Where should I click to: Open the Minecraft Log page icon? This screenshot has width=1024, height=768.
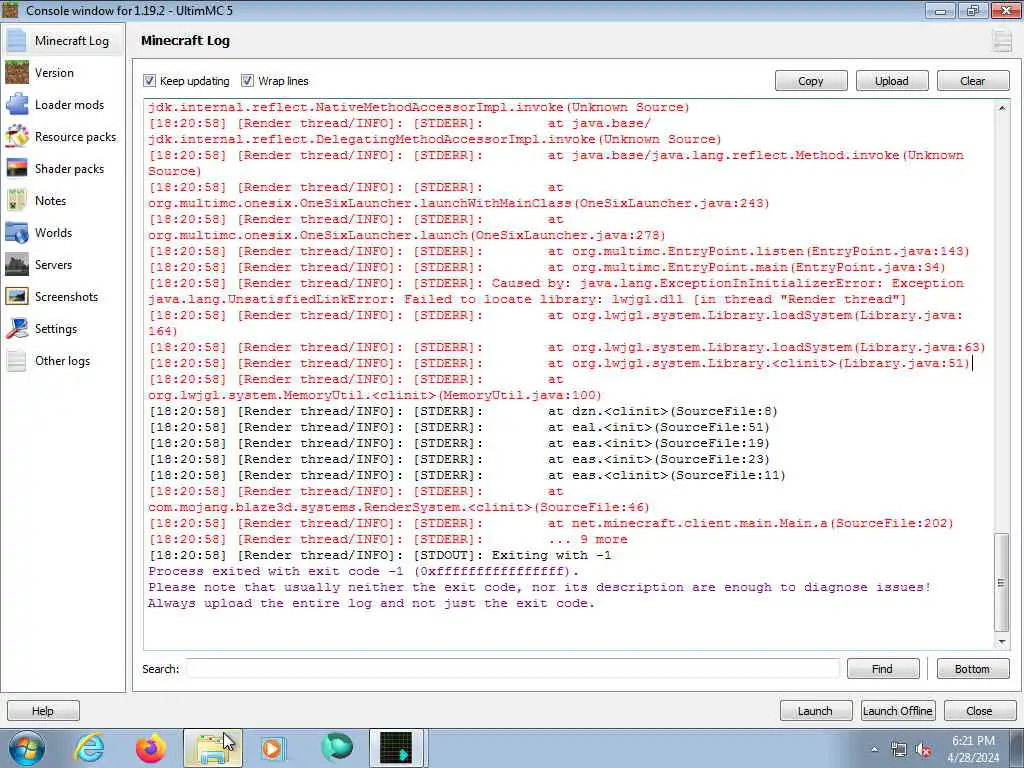click(17, 40)
